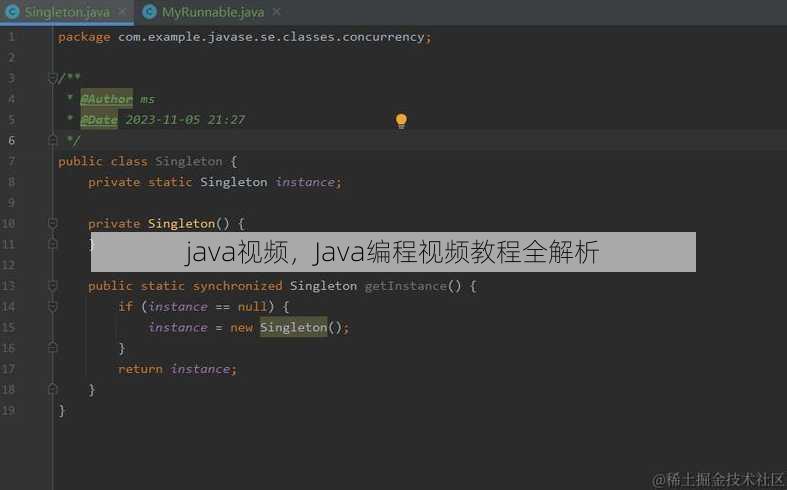This screenshot has height=490, width=787.
Task: Click line number 13 in the gutter
Action: pos(9,286)
